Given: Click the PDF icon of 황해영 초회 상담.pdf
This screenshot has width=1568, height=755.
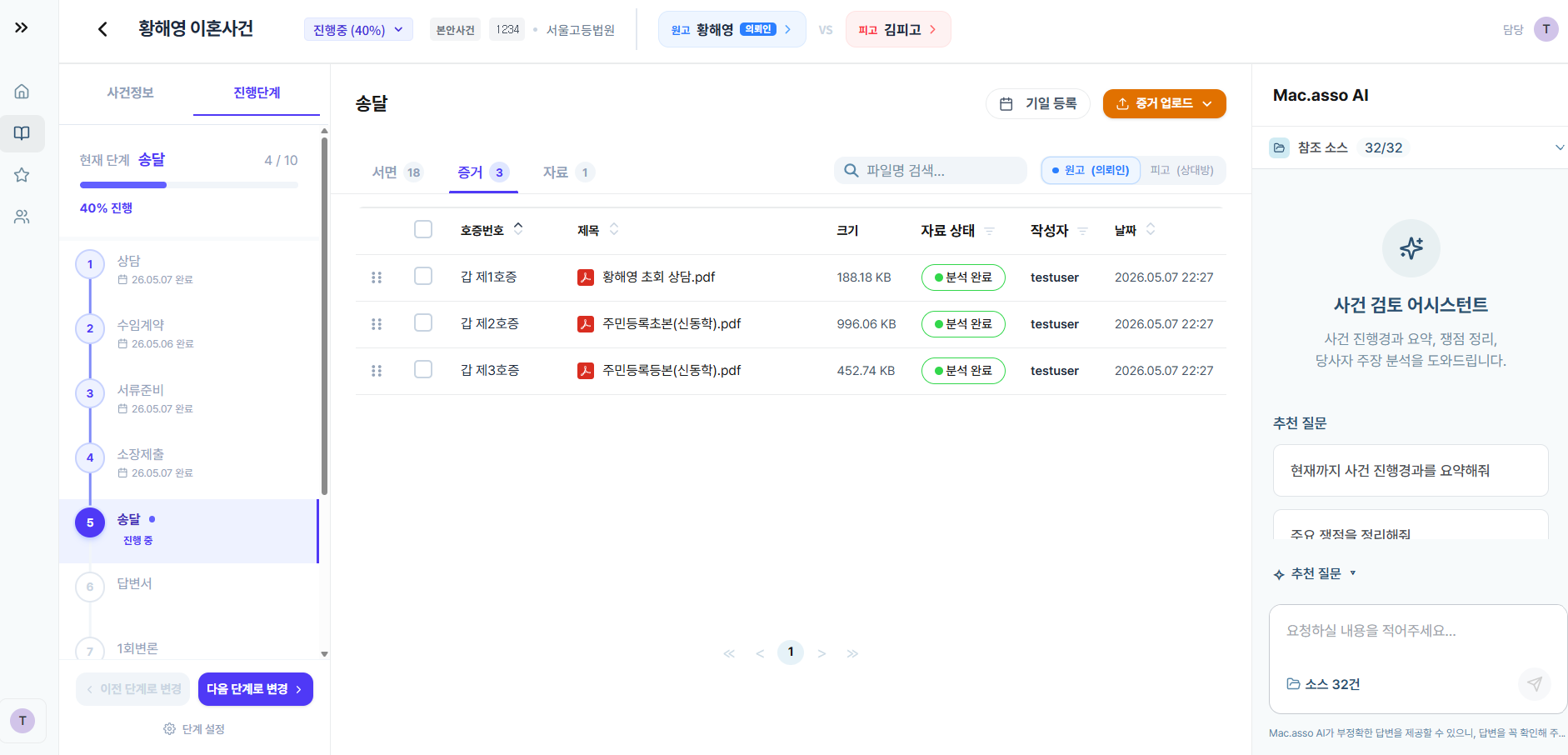Looking at the screenshot, I should tap(586, 277).
